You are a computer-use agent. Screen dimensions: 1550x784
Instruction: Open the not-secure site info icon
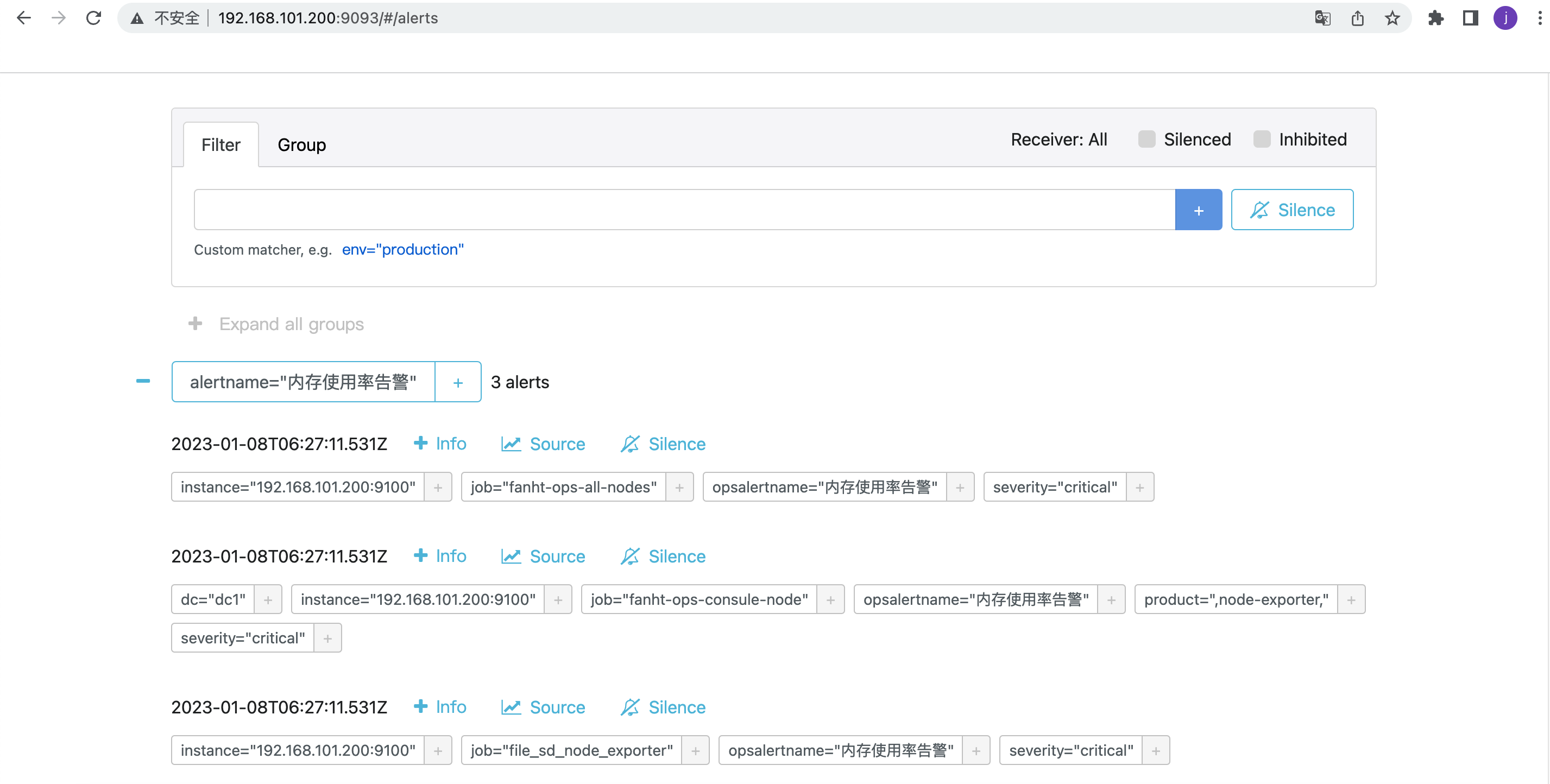(138, 18)
